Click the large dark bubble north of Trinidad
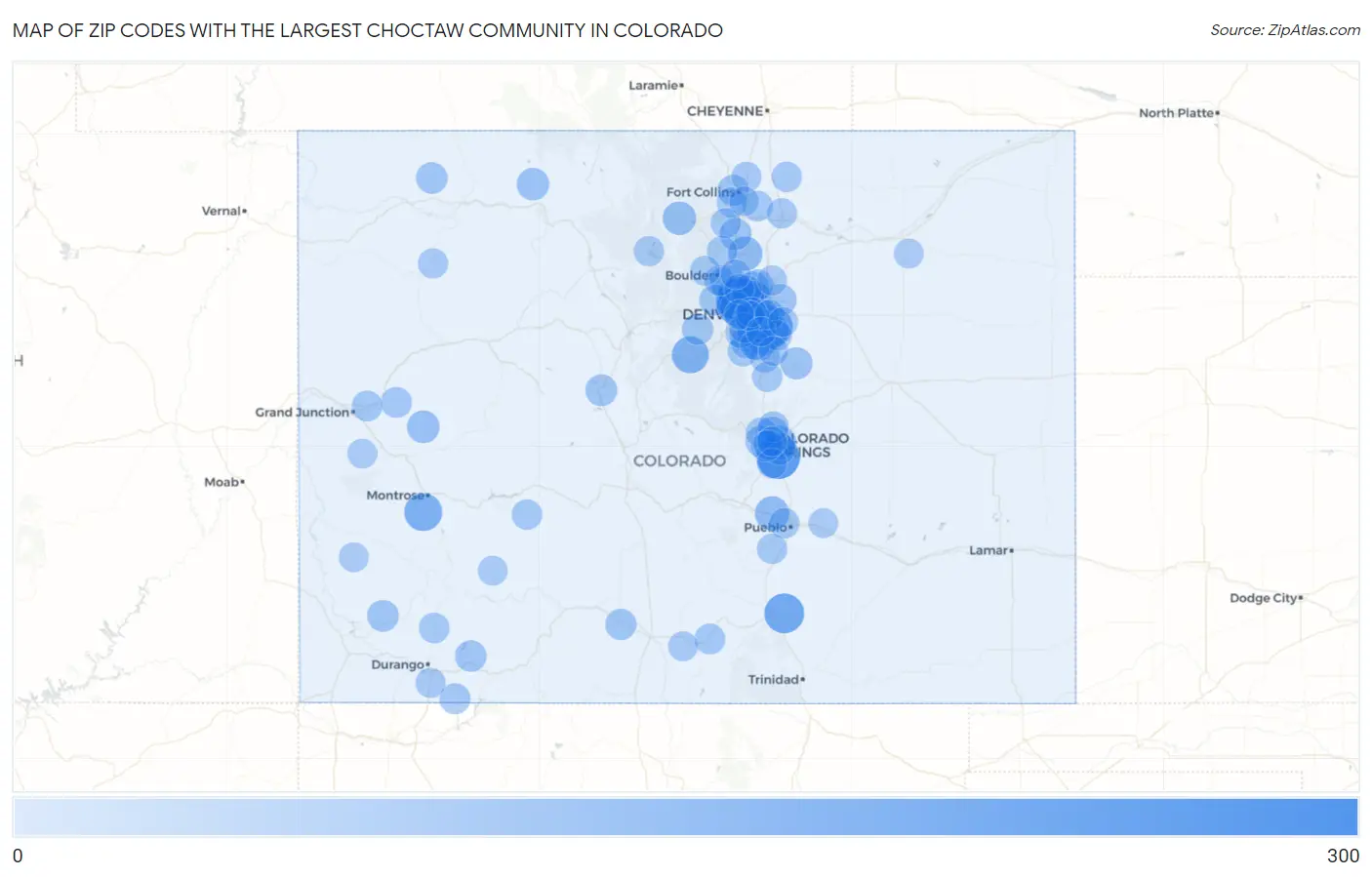This screenshot has width=1372, height=877. coord(784,614)
